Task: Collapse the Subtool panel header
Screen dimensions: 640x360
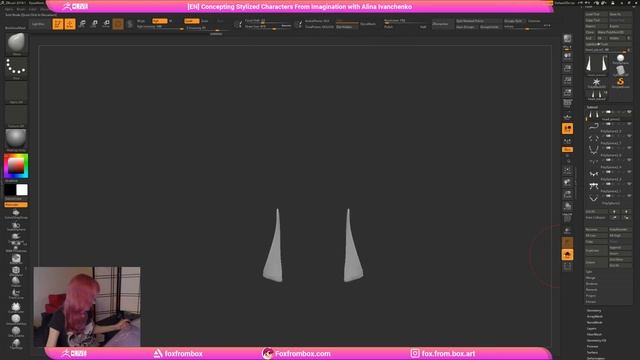Action: coord(592,107)
